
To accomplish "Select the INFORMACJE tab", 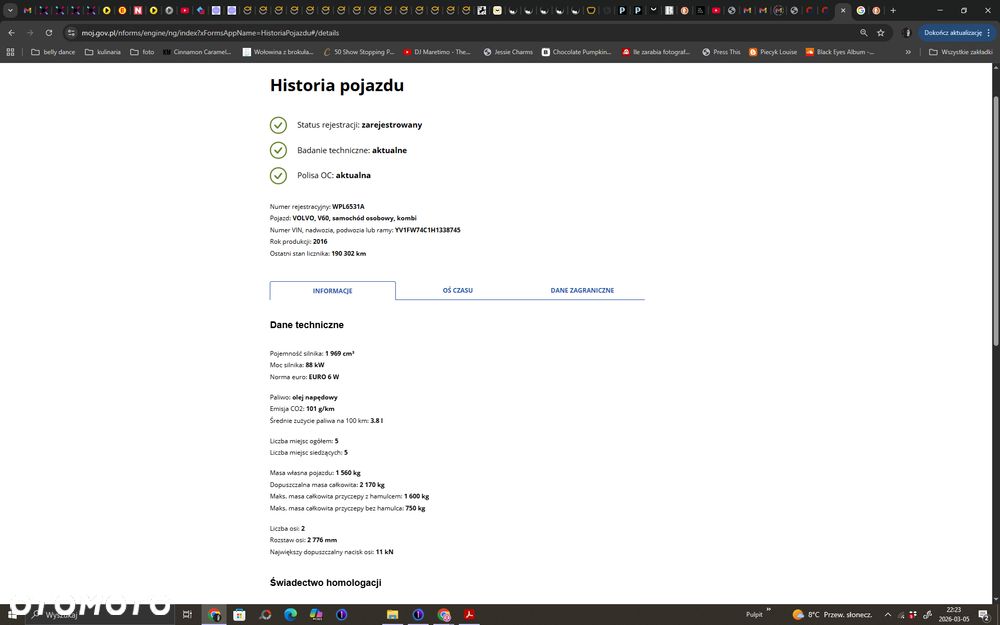I will pyautogui.click(x=332, y=290).
